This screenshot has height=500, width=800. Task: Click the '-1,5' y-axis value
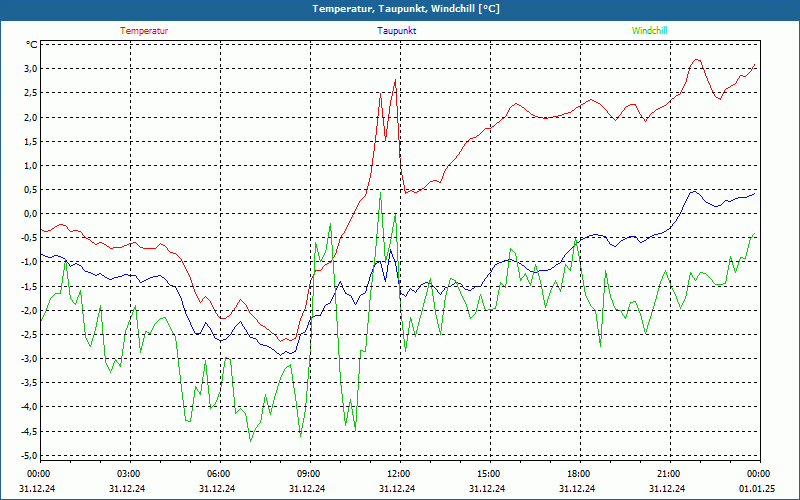(29, 286)
